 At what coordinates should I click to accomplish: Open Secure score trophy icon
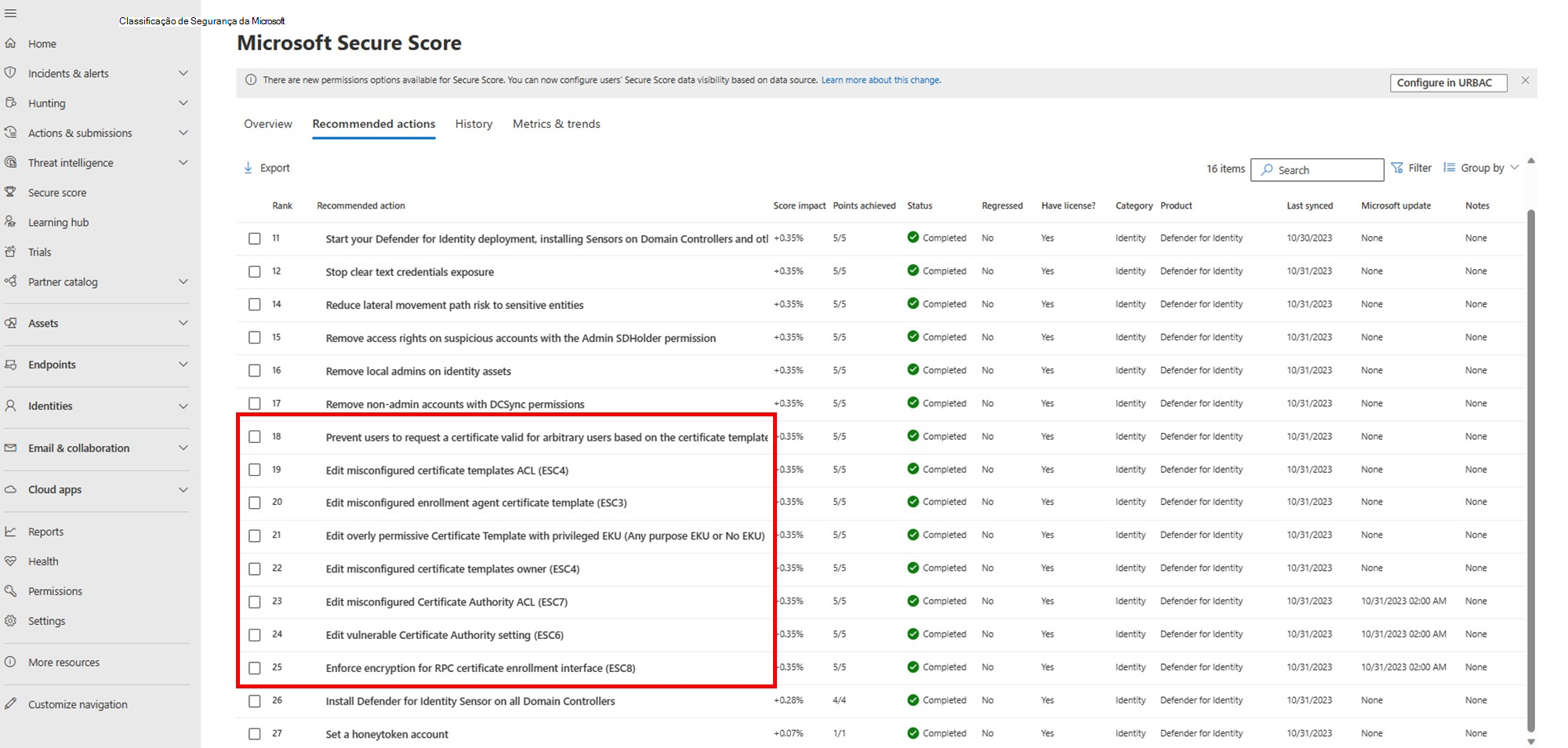pyautogui.click(x=11, y=192)
